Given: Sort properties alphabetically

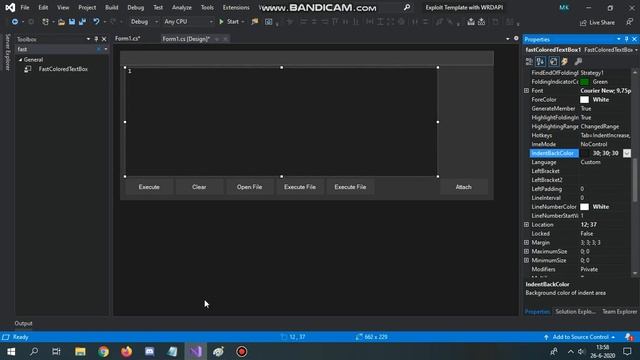Looking at the screenshot, I should pyautogui.click(x=540, y=62).
